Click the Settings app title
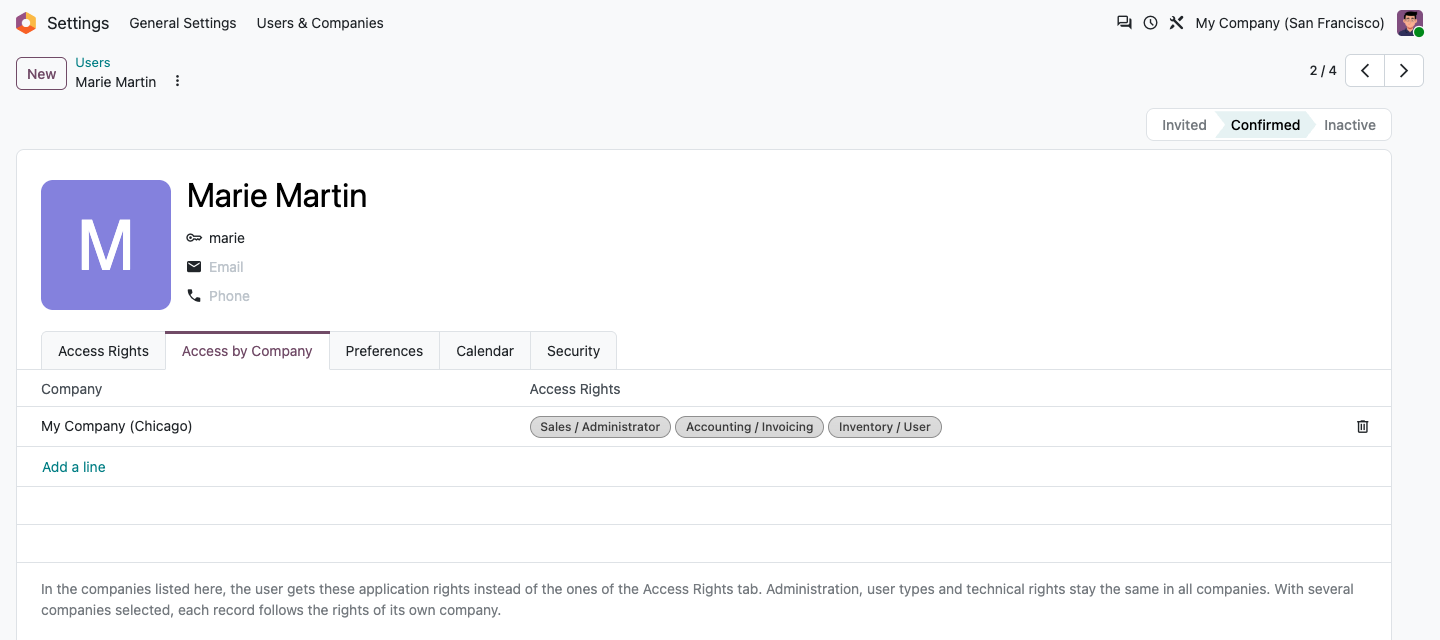Image resolution: width=1440 pixels, height=640 pixels. point(78,23)
